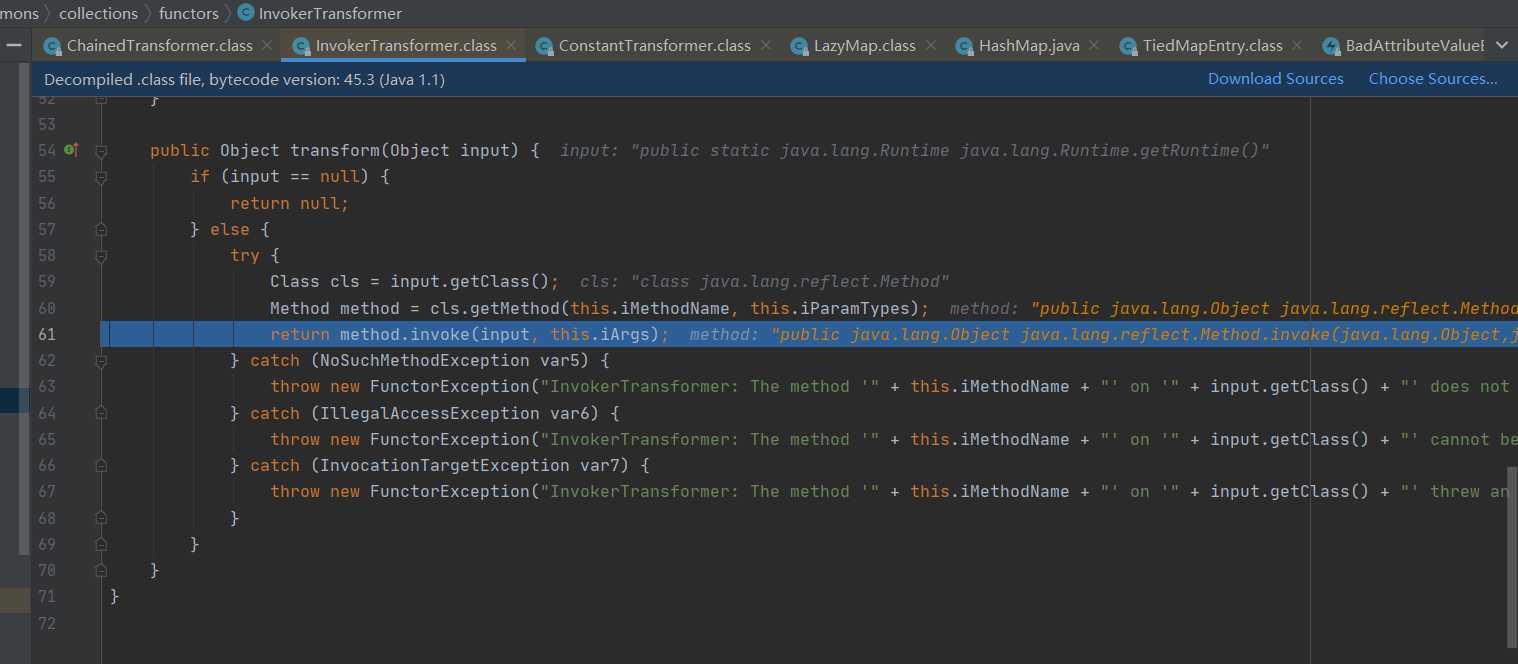This screenshot has height=664, width=1518.
Task: Collapse the transform method fold on line 54
Action: point(101,151)
